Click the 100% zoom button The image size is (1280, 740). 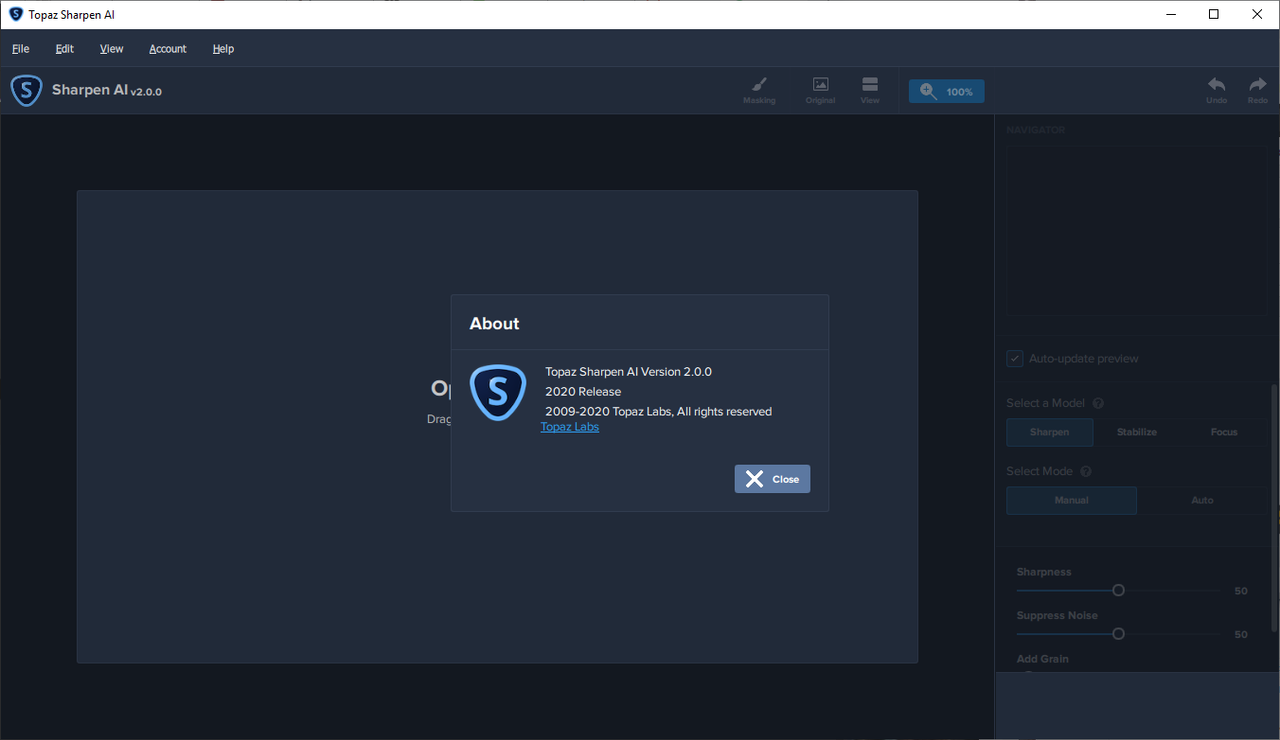(947, 91)
